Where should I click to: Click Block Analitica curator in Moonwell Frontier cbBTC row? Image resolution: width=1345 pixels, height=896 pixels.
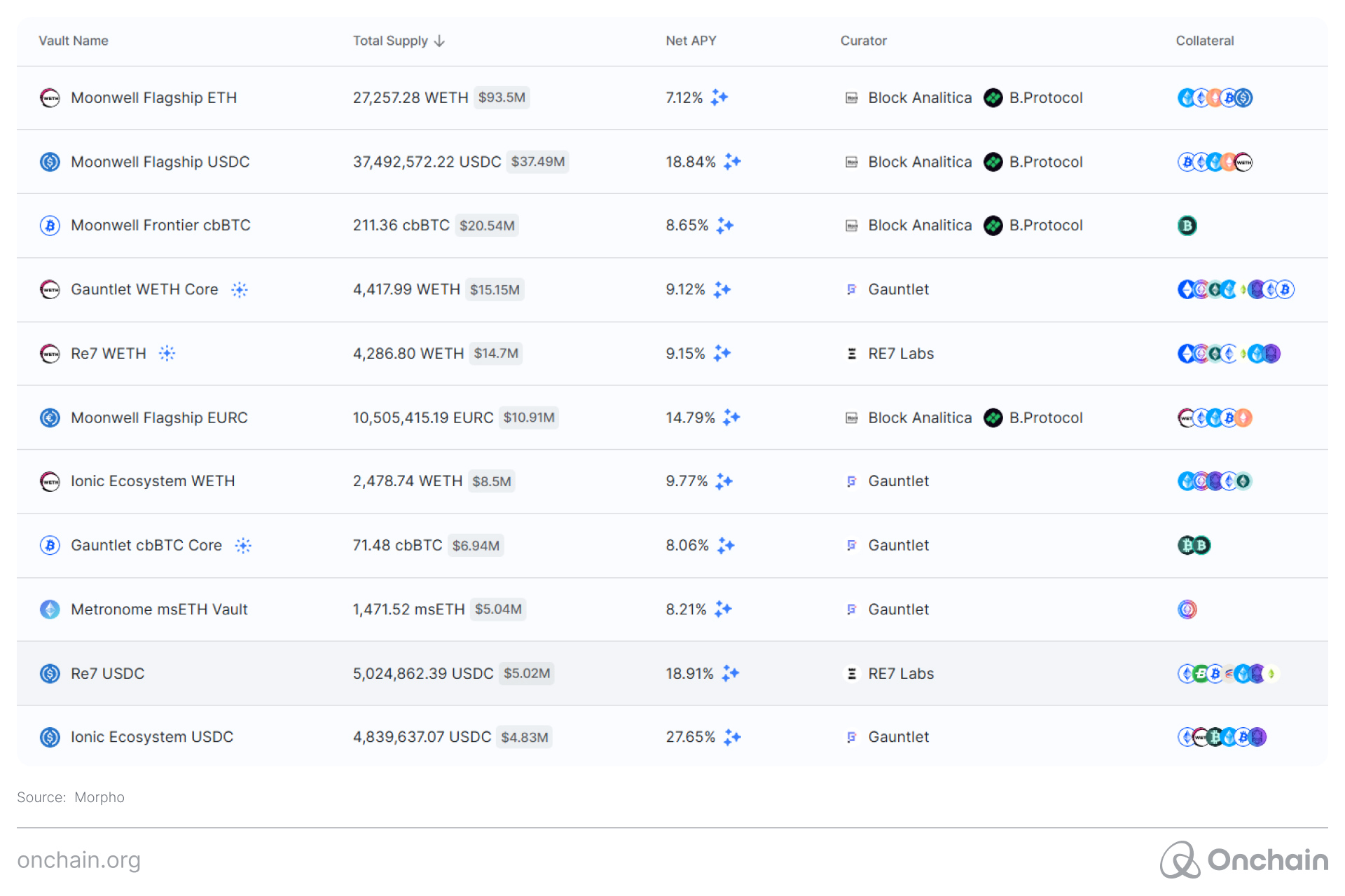909,226
